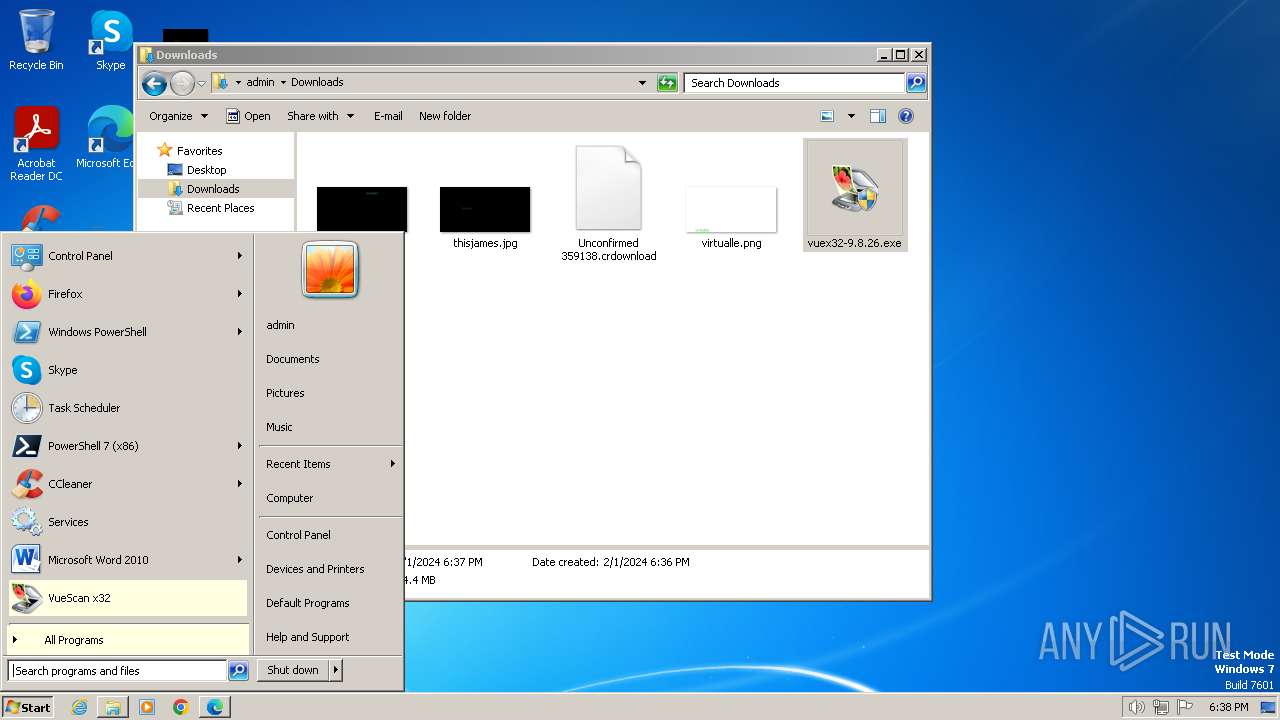Click Open in Explorer toolbar

248,116
